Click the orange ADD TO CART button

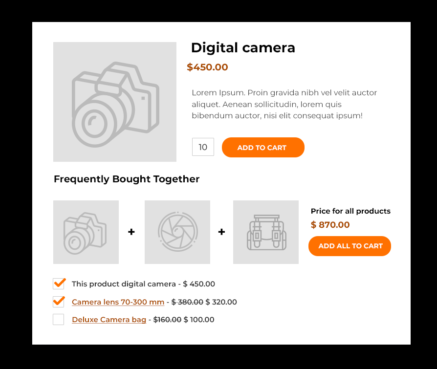[263, 147]
